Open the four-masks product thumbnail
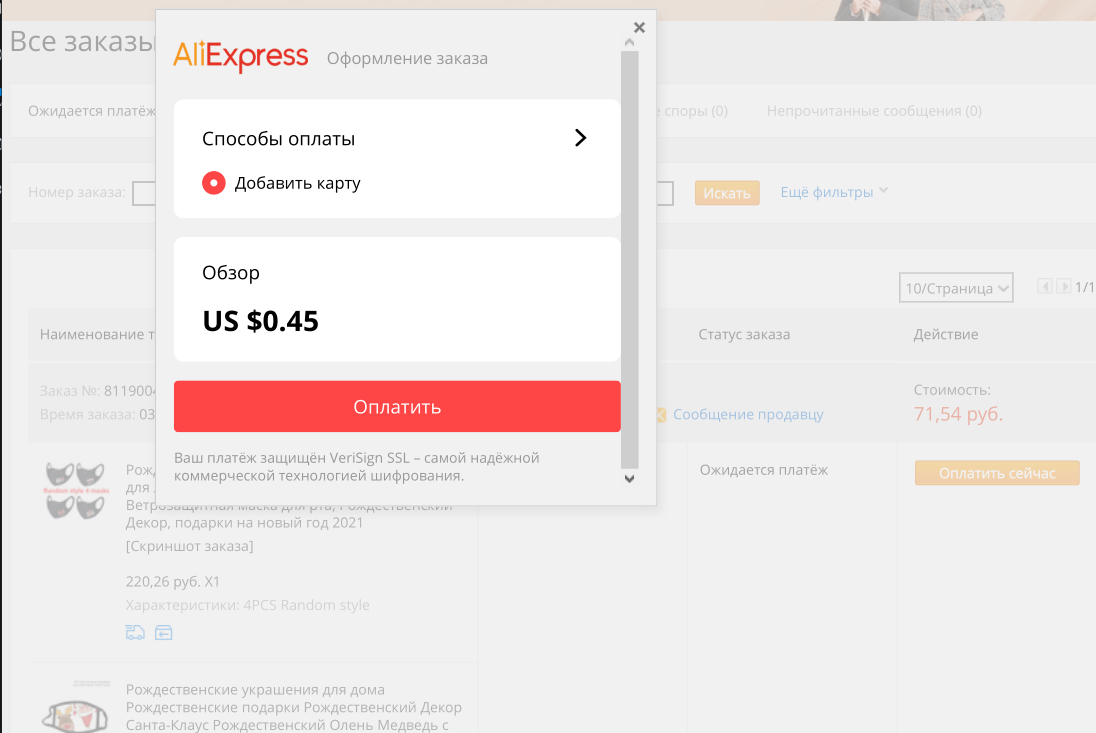The height and width of the screenshot is (733, 1096). 75,490
